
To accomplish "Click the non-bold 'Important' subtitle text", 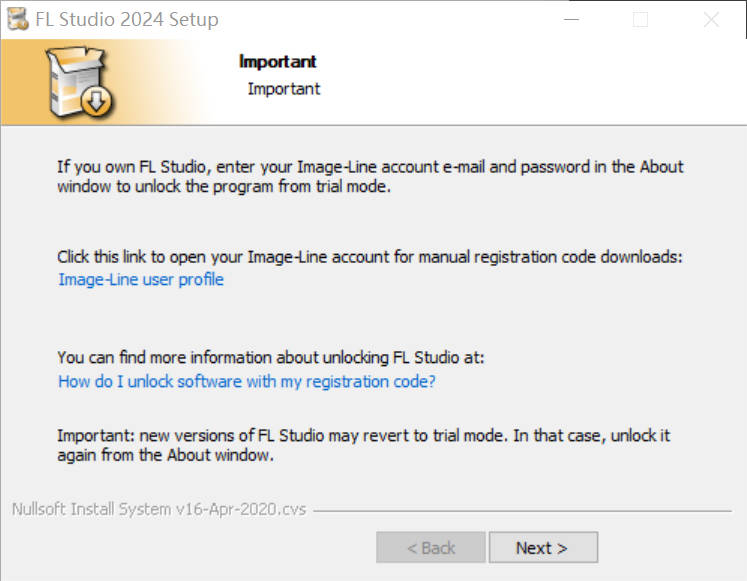I will (x=284, y=89).
